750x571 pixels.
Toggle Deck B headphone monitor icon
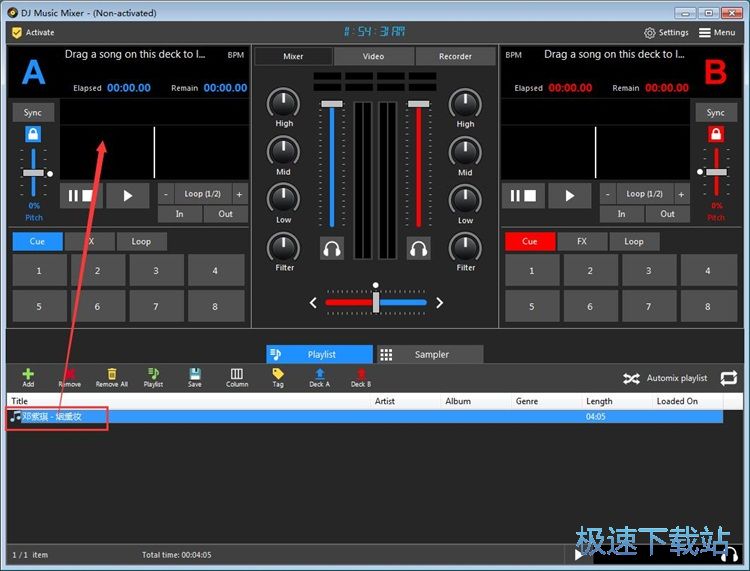[419, 249]
